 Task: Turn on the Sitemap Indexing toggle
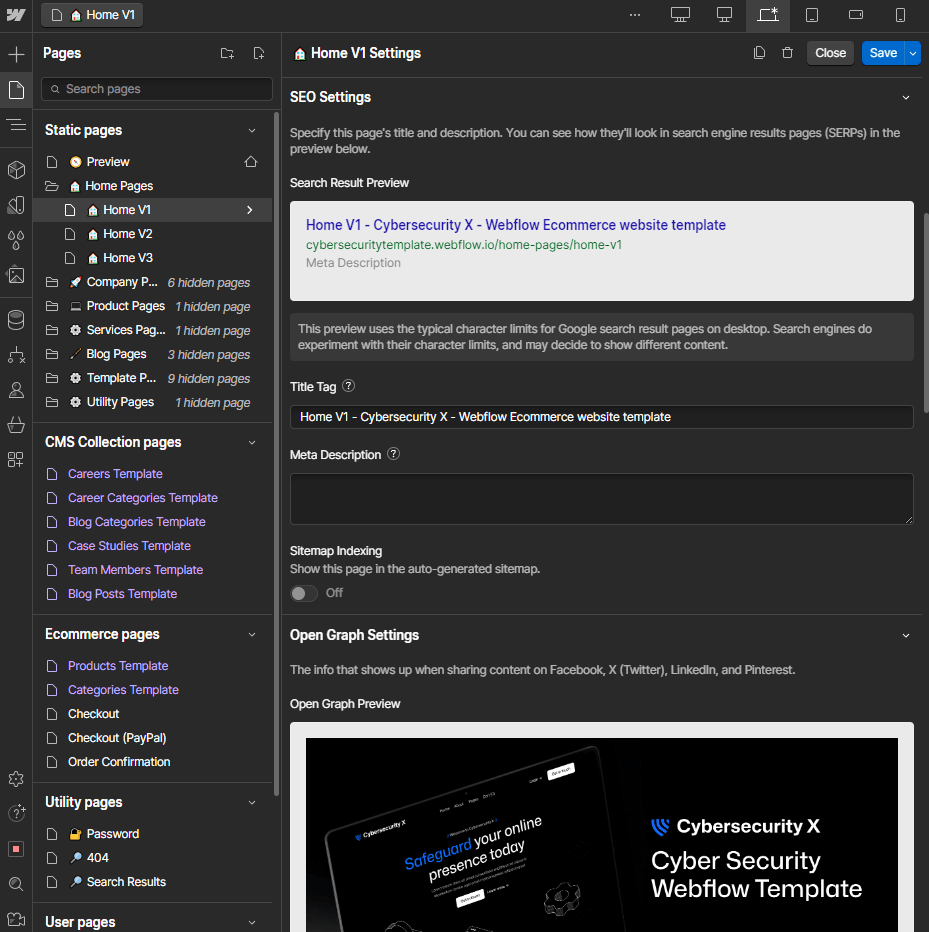click(303, 593)
